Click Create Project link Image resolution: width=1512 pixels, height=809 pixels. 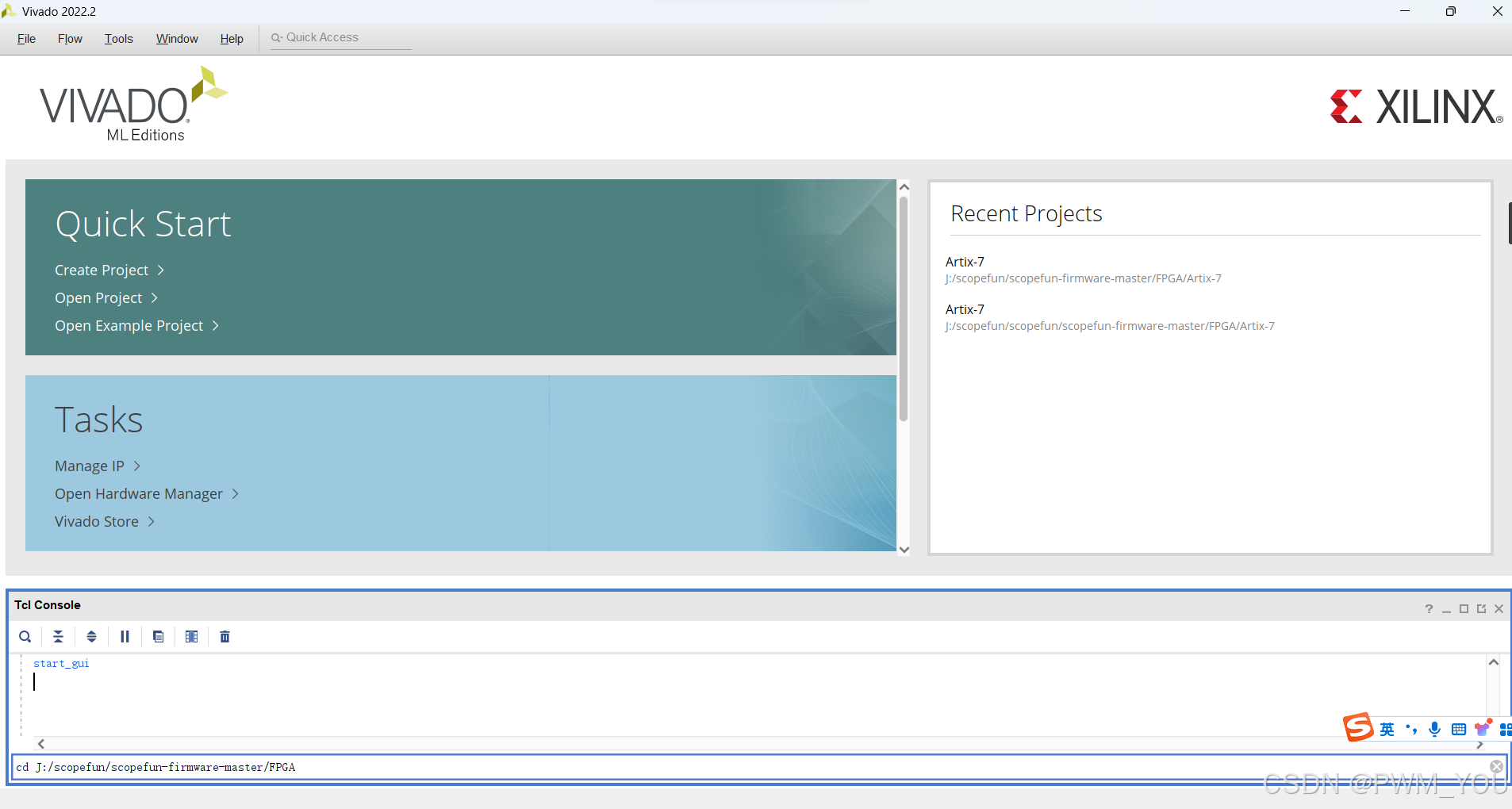tap(109, 270)
